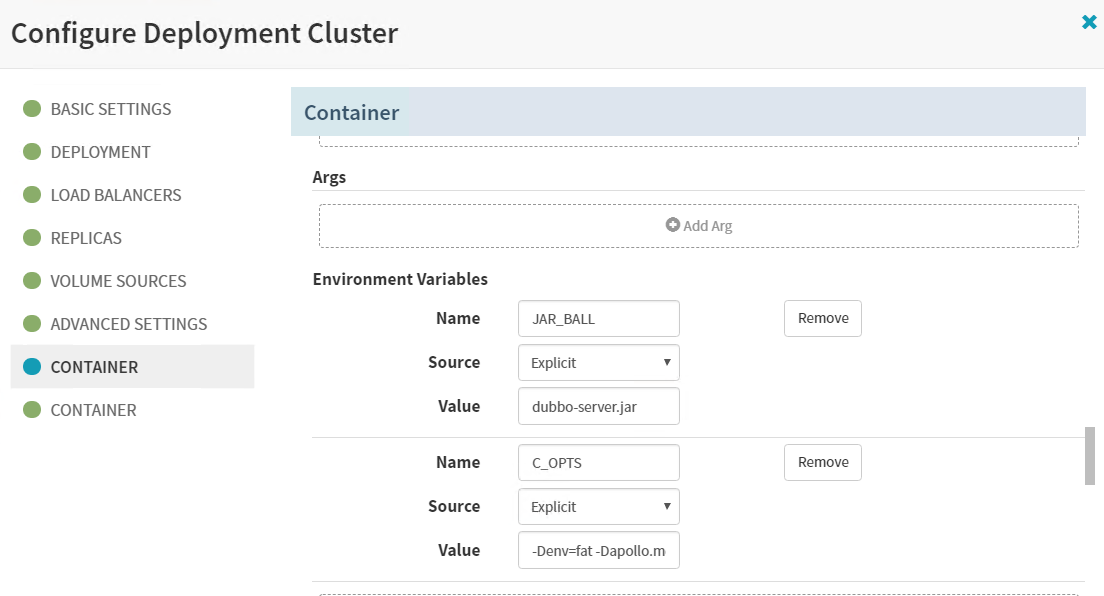Open the Source dropdown for JAR_BALL
Image resolution: width=1104 pixels, height=596 pixels.
click(598, 362)
